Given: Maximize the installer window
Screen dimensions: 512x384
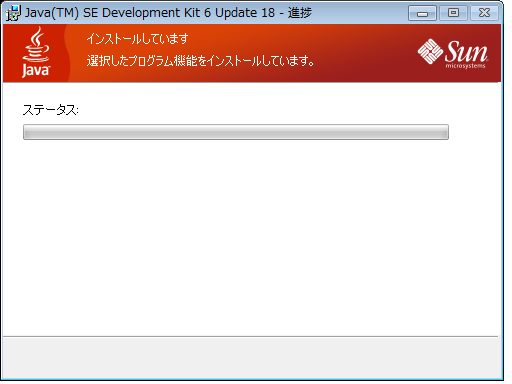Looking at the screenshot, I should [x=453, y=13].
